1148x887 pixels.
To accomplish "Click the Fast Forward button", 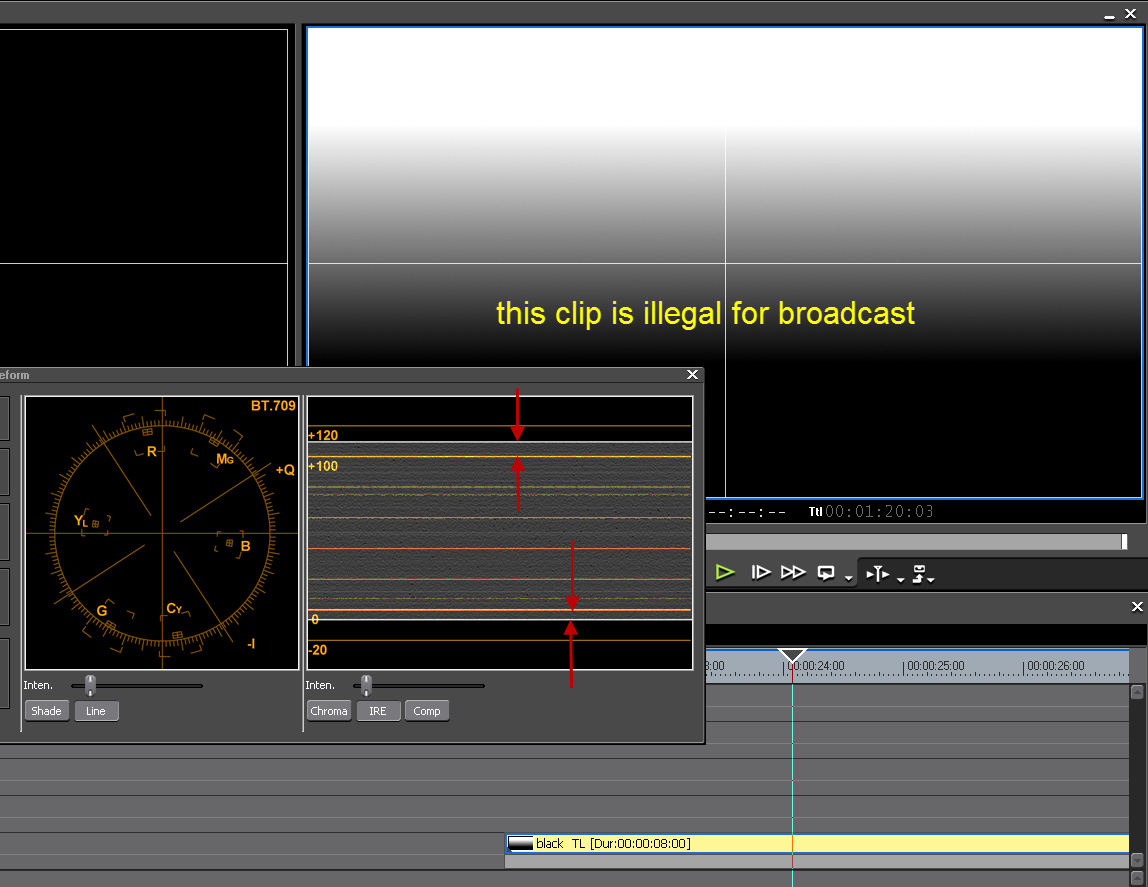I will [793, 572].
